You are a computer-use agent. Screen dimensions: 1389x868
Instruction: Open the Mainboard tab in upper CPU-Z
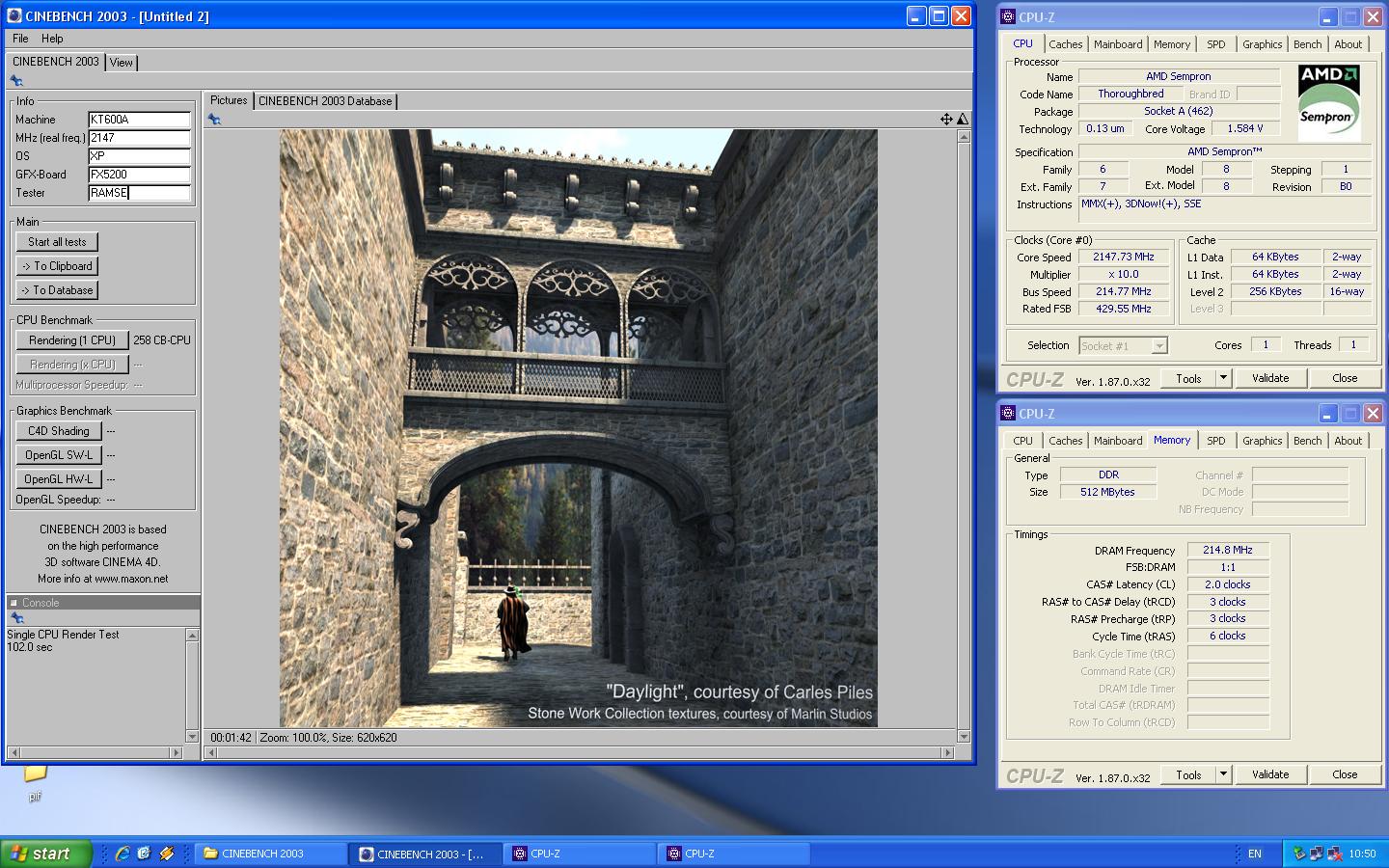[x=1118, y=44]
